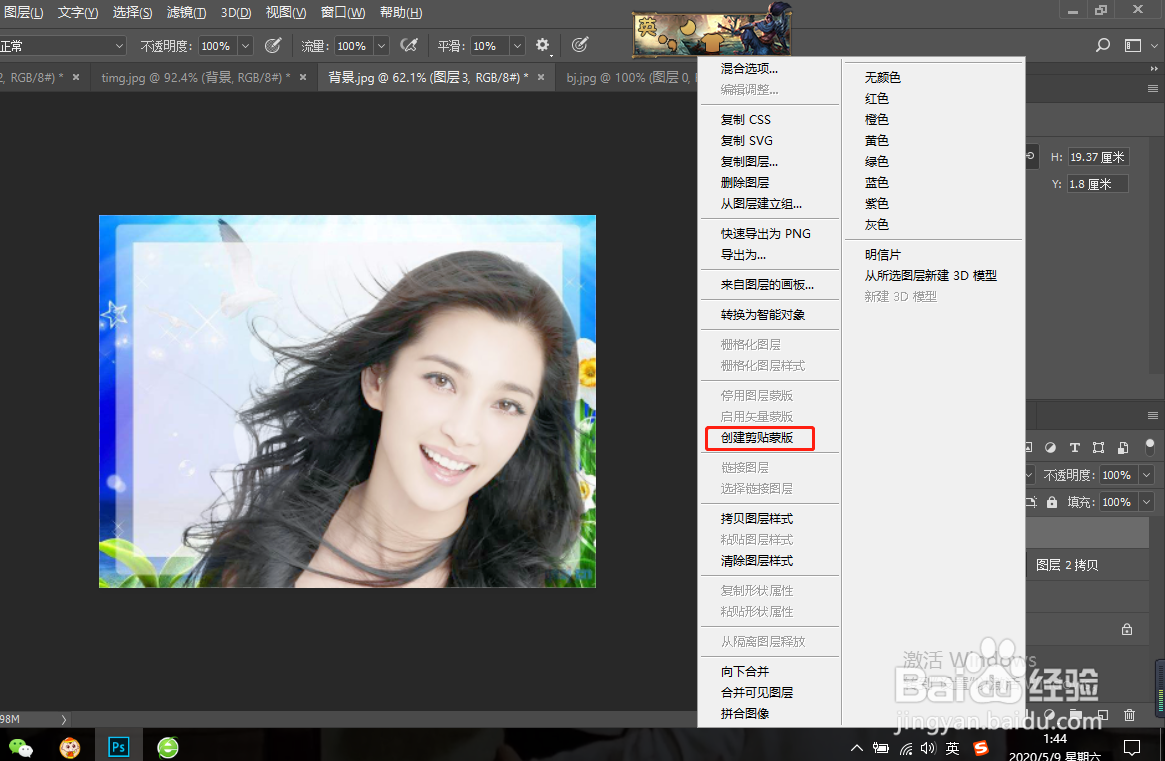Open the Properties panel menu icon
1165x761 pixels.
click(1152, 88)
